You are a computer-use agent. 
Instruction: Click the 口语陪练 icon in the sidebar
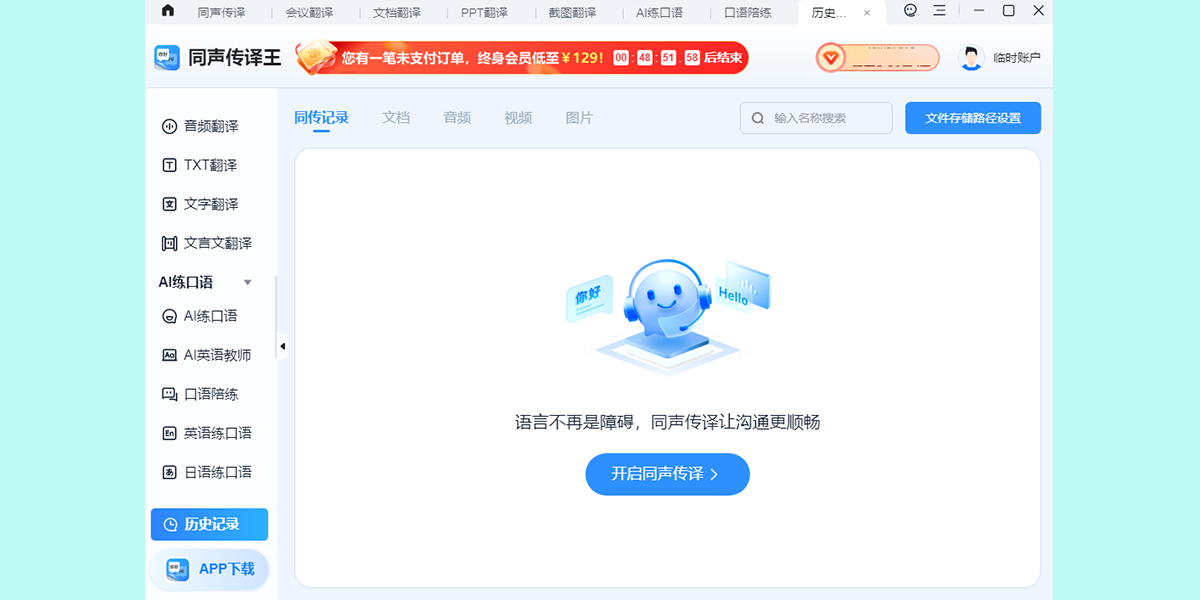(169, 395)
